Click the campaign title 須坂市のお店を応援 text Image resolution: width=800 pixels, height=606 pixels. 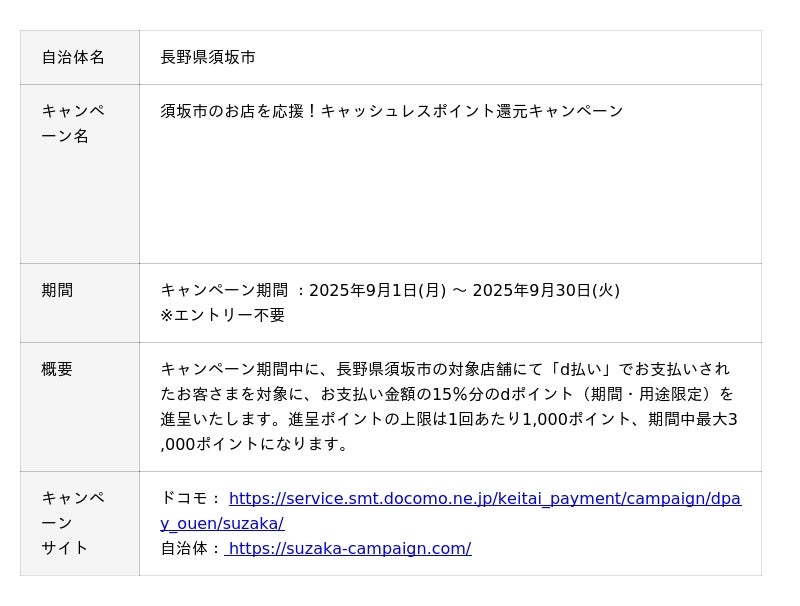pos(232,111)
